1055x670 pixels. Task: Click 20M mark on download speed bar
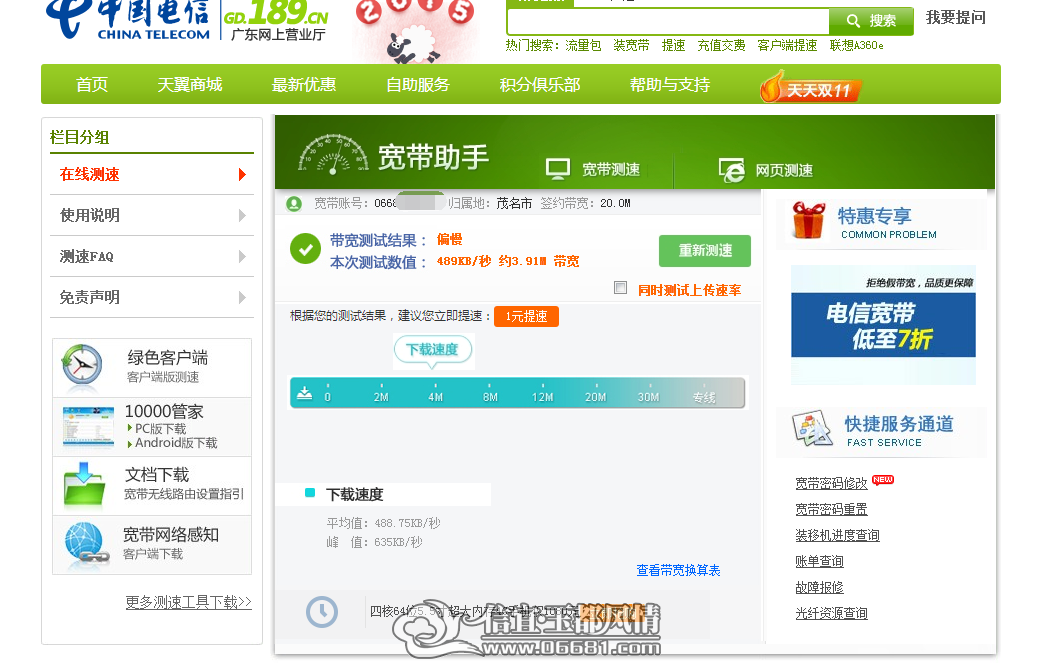click(x=595, y=397)
